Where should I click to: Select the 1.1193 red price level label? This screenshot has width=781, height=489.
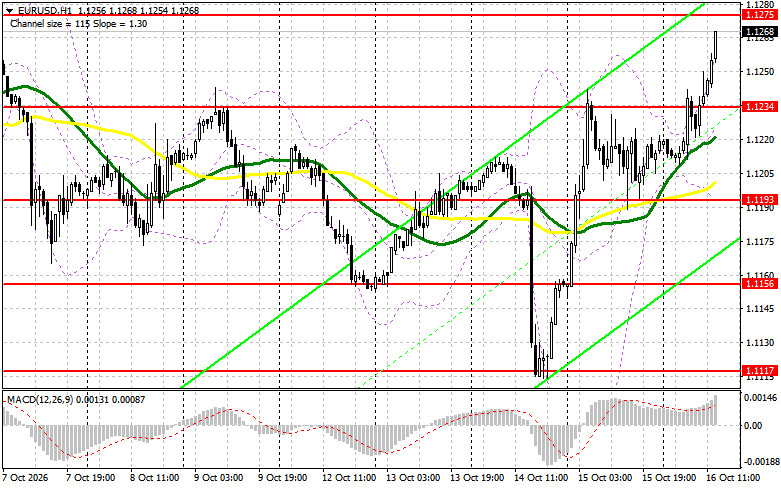tap(760, 200)
